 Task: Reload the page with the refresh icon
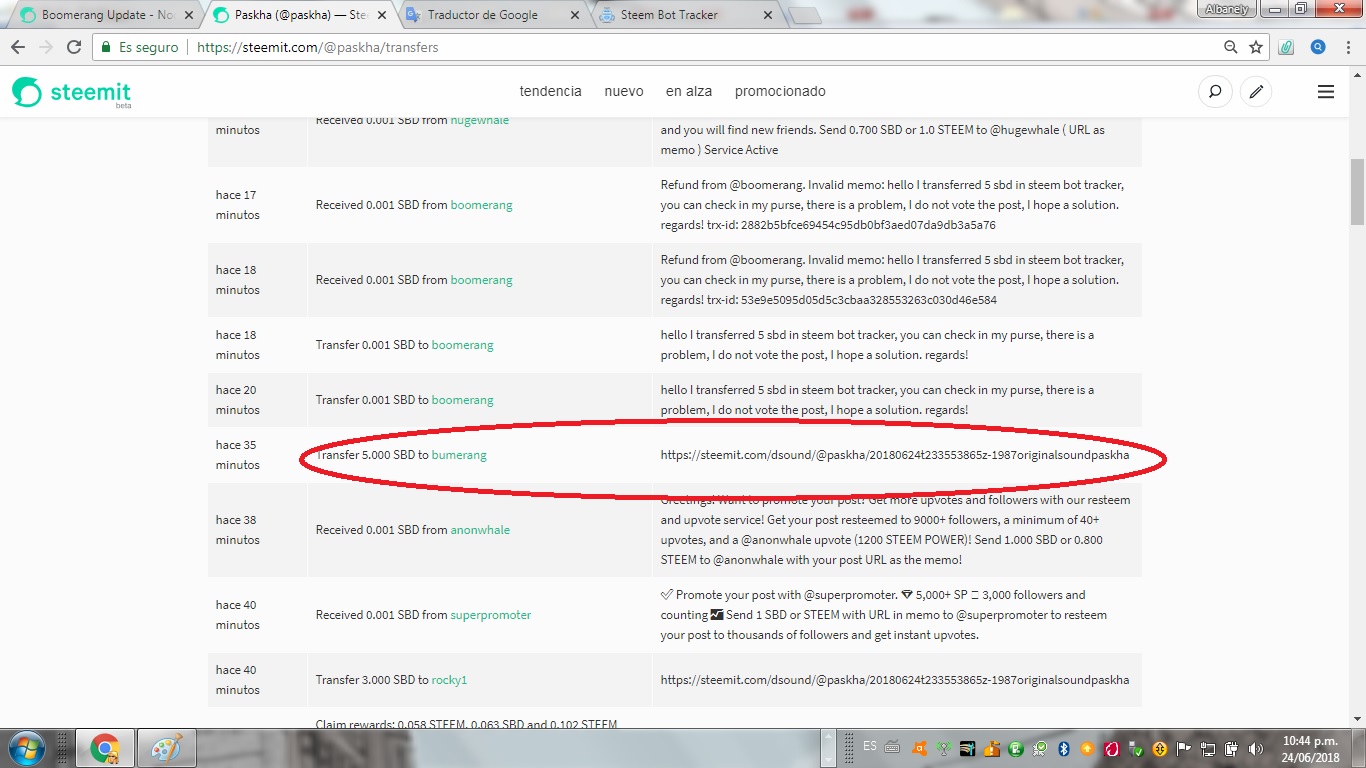tap(74, 47)
